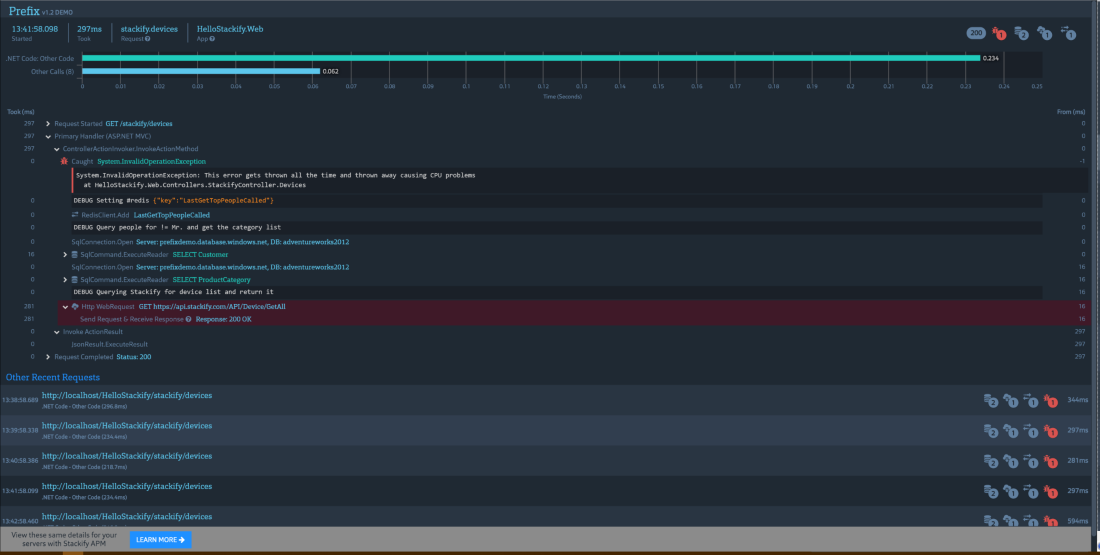Collapse ControllerActionInvoker.InvokeActionMethod node
This screenshot has width=1100, height=555.
(57, 149)
